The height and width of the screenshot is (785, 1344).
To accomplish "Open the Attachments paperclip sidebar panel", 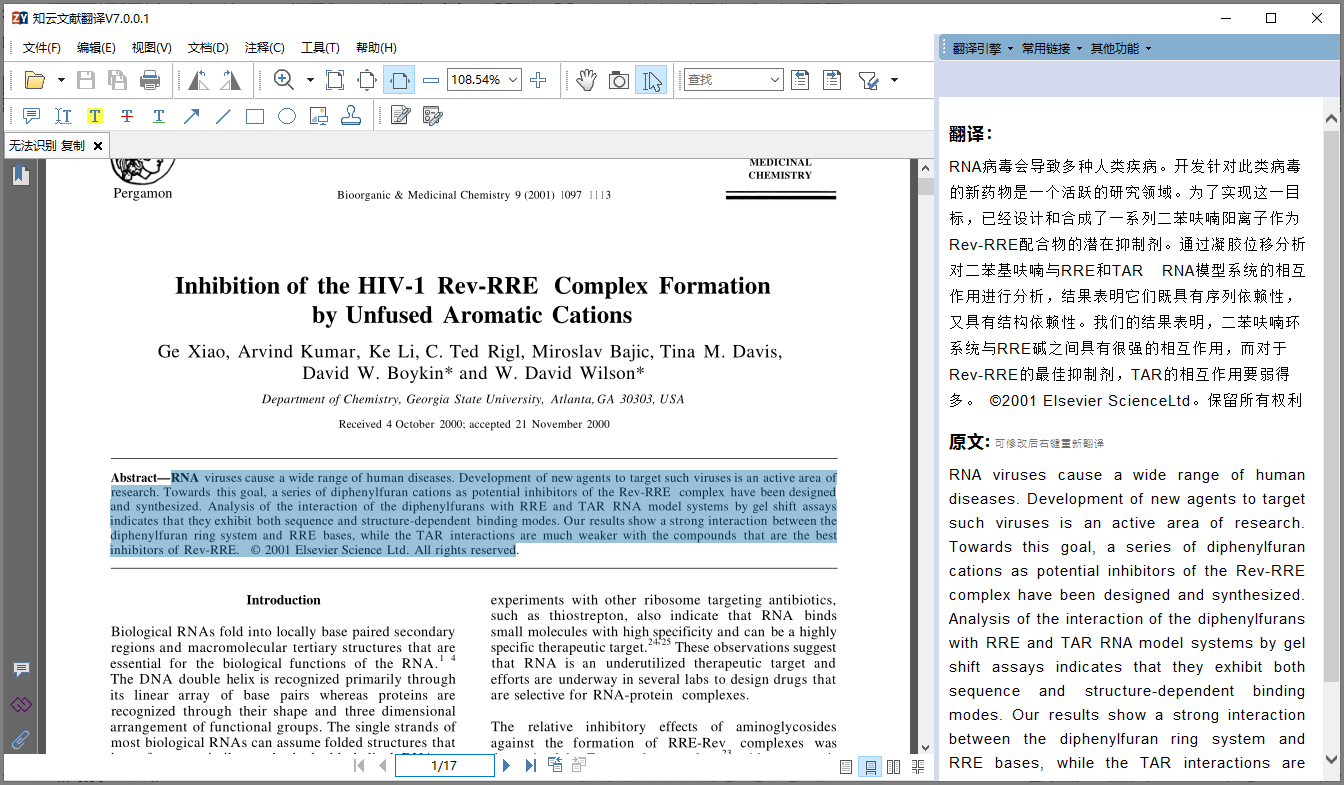I will (x=21, y=741).
